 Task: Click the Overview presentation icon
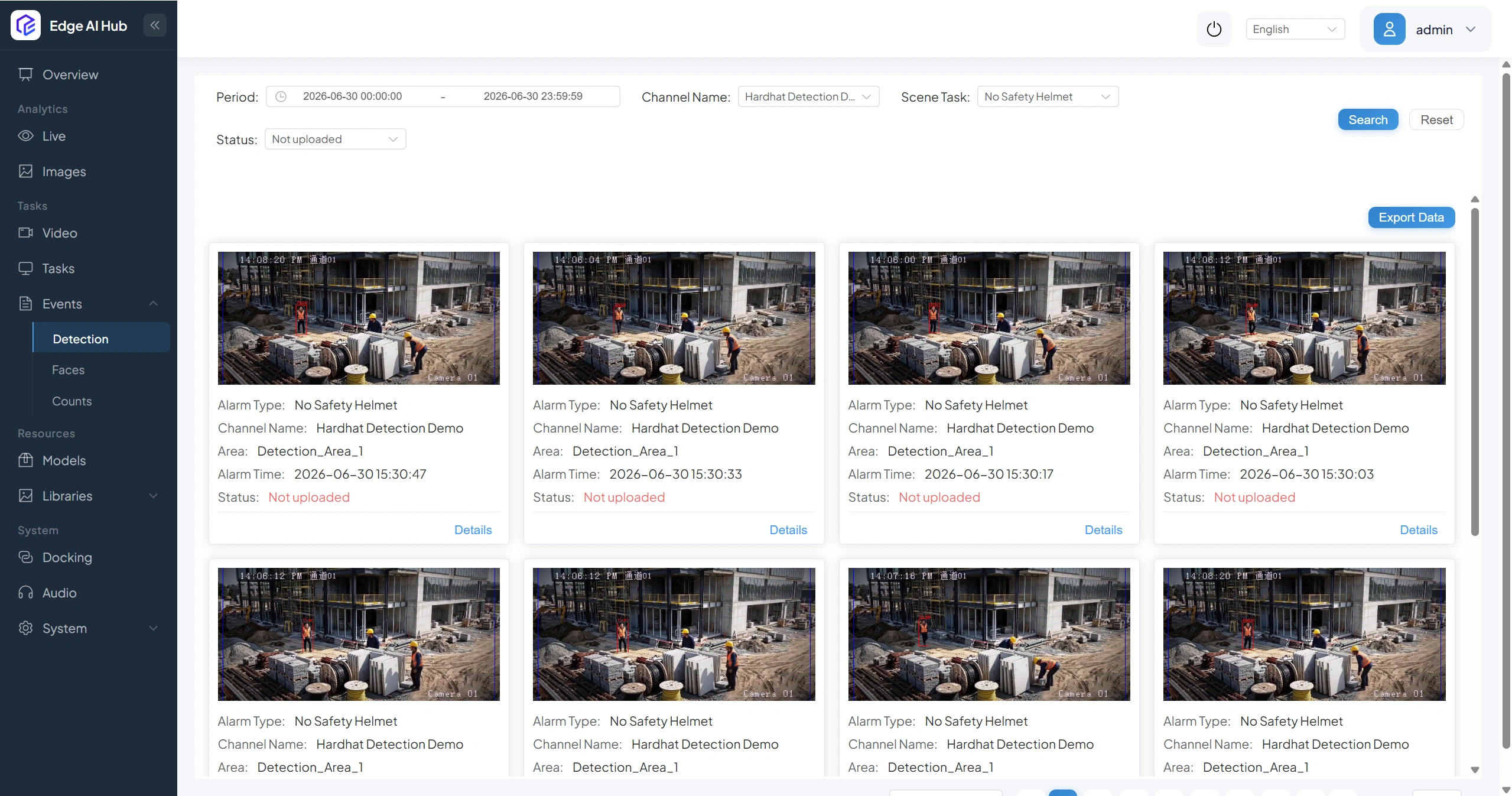tap(25, 74)
